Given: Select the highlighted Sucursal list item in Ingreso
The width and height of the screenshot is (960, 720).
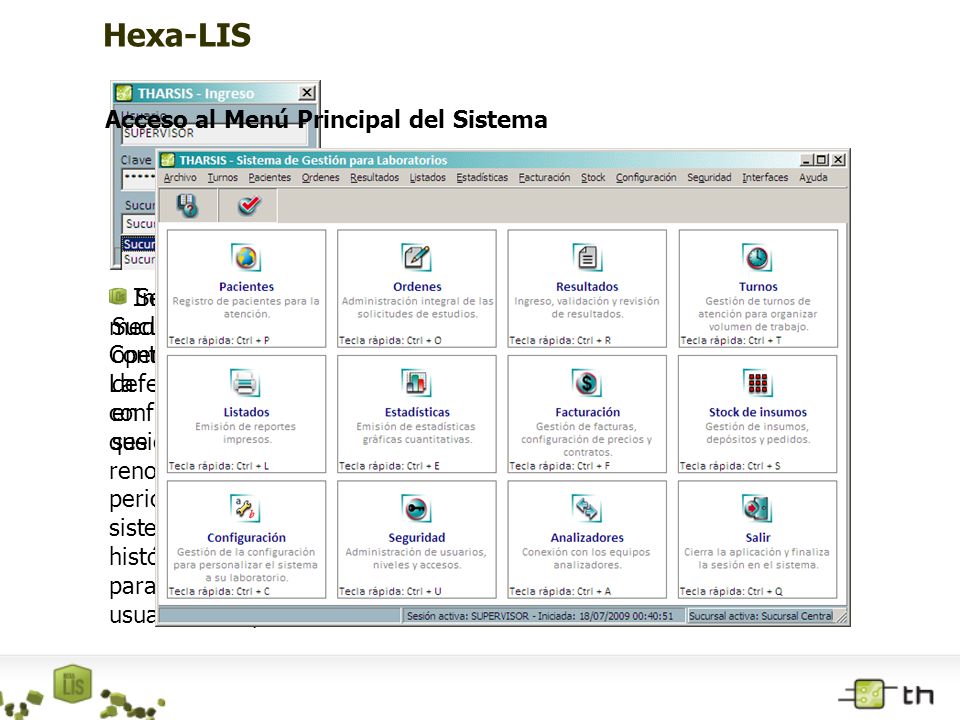Looking at the screenshot, I should pyautogui.click(x=139, y=244).
